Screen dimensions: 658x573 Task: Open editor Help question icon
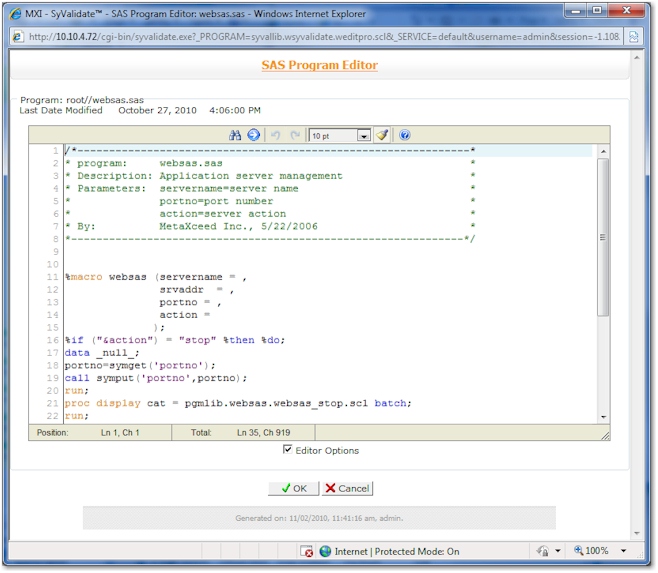405,135
